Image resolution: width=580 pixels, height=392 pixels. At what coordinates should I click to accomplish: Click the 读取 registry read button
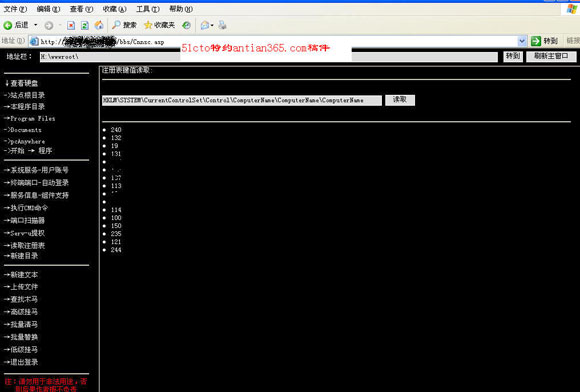click(400, 100)
